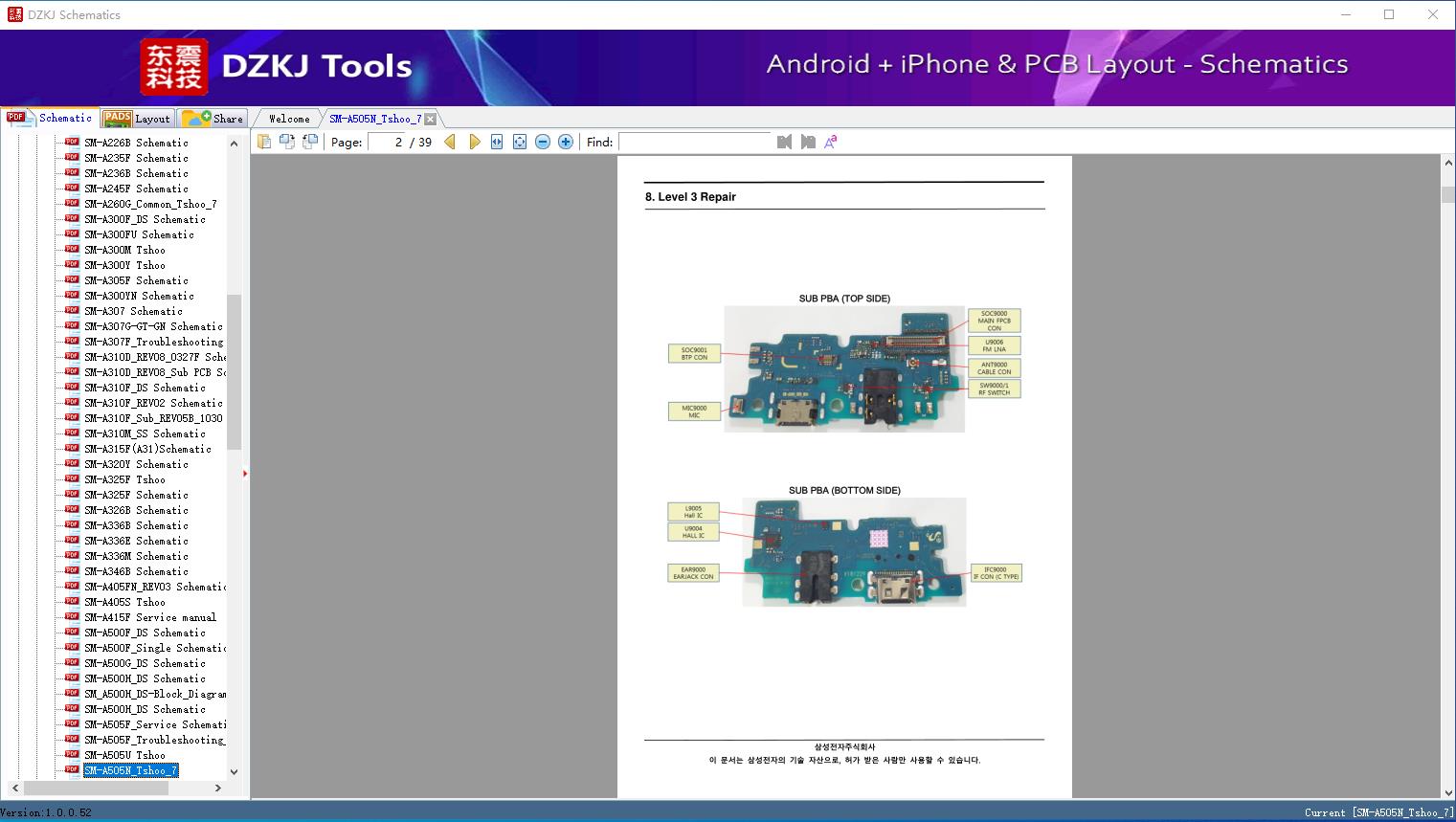Open SM-A500F_Single Schematic

pyautogui.click(x=155, y=648)
